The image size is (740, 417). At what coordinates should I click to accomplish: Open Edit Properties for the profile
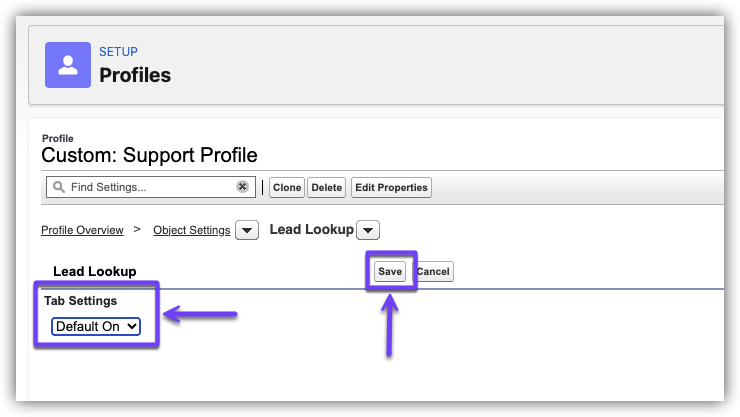[391, 187]
